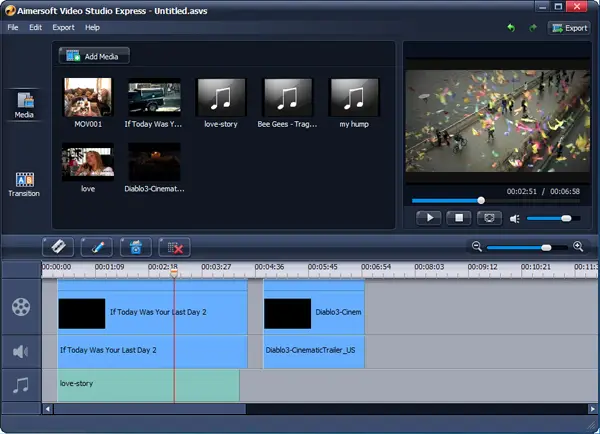Zoom in the timeline with plus magnifier

(578, 246)
